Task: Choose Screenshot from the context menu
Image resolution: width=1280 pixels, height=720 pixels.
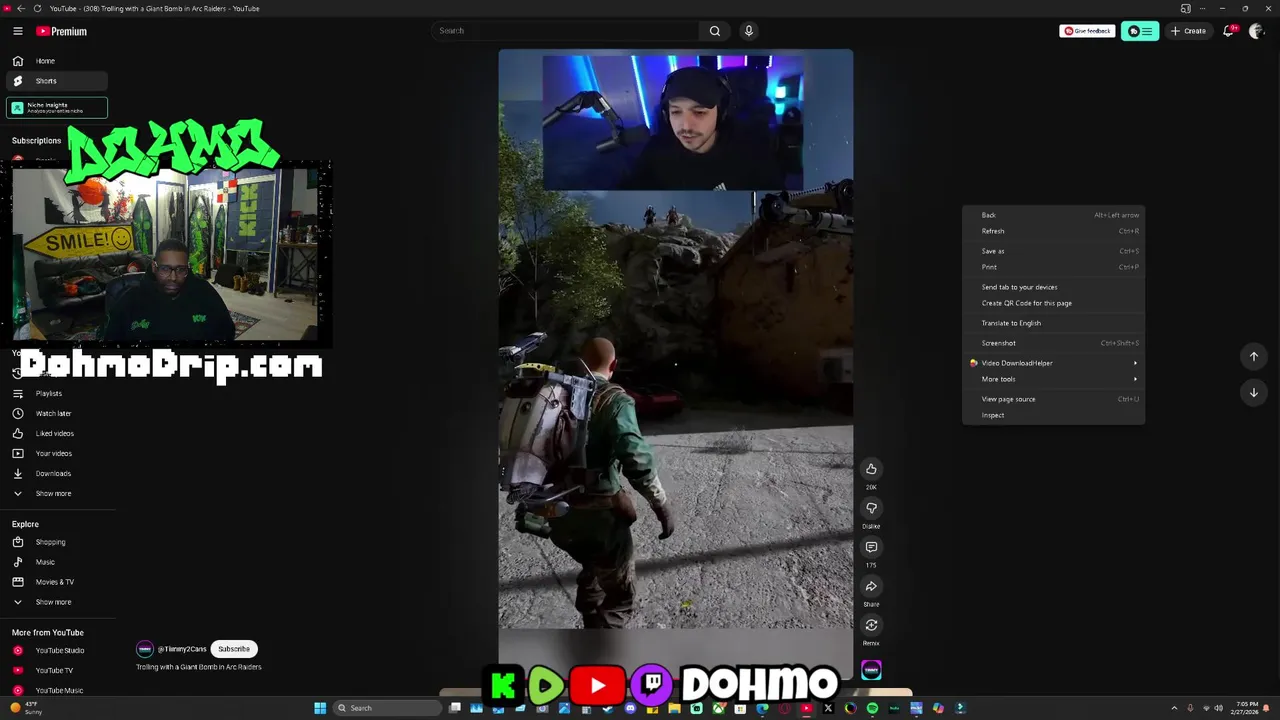Action: coord(1053,343)
